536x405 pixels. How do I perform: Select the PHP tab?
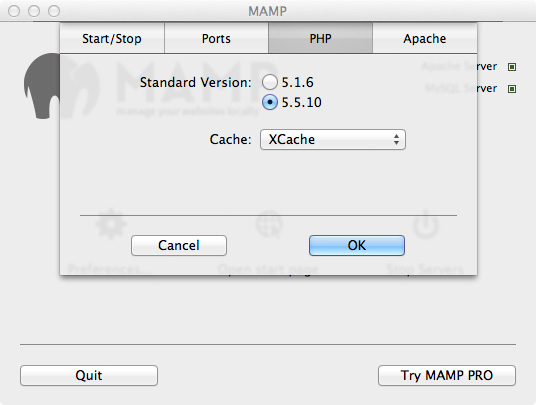click(x=320, y=38)
